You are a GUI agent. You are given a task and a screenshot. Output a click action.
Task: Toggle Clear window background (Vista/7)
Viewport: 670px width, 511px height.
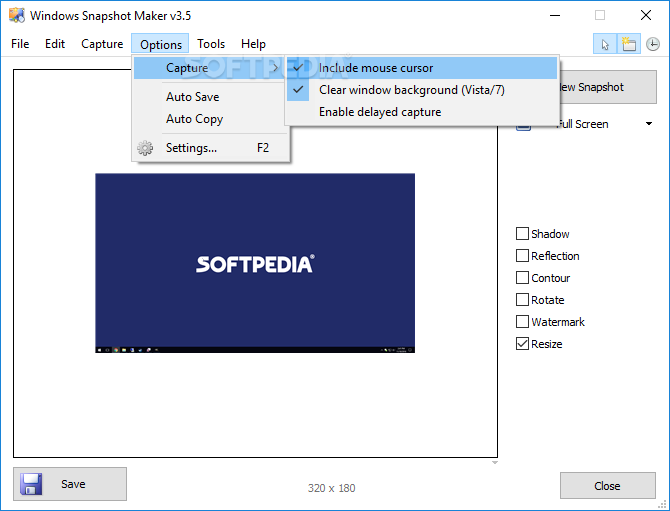(x=422, y=90)
